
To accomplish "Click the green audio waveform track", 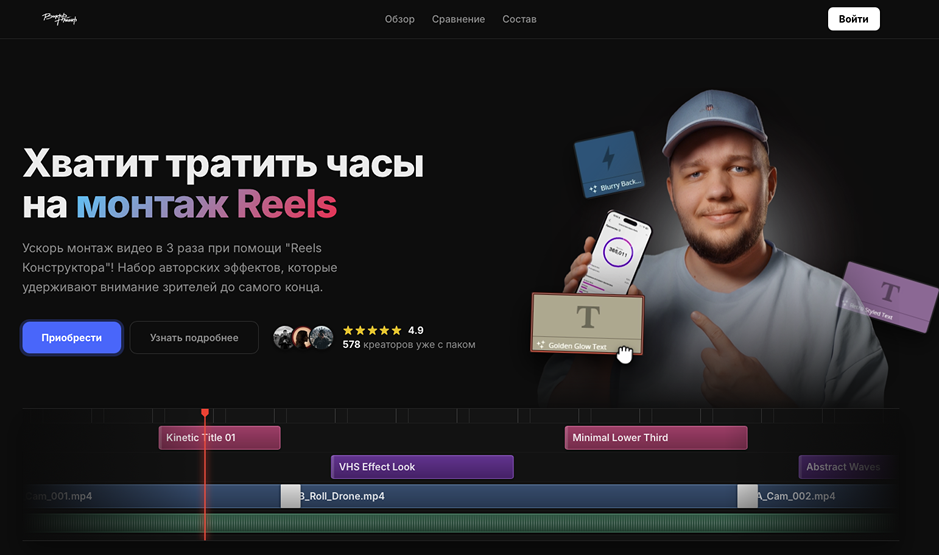I will (x=460, y=523).
